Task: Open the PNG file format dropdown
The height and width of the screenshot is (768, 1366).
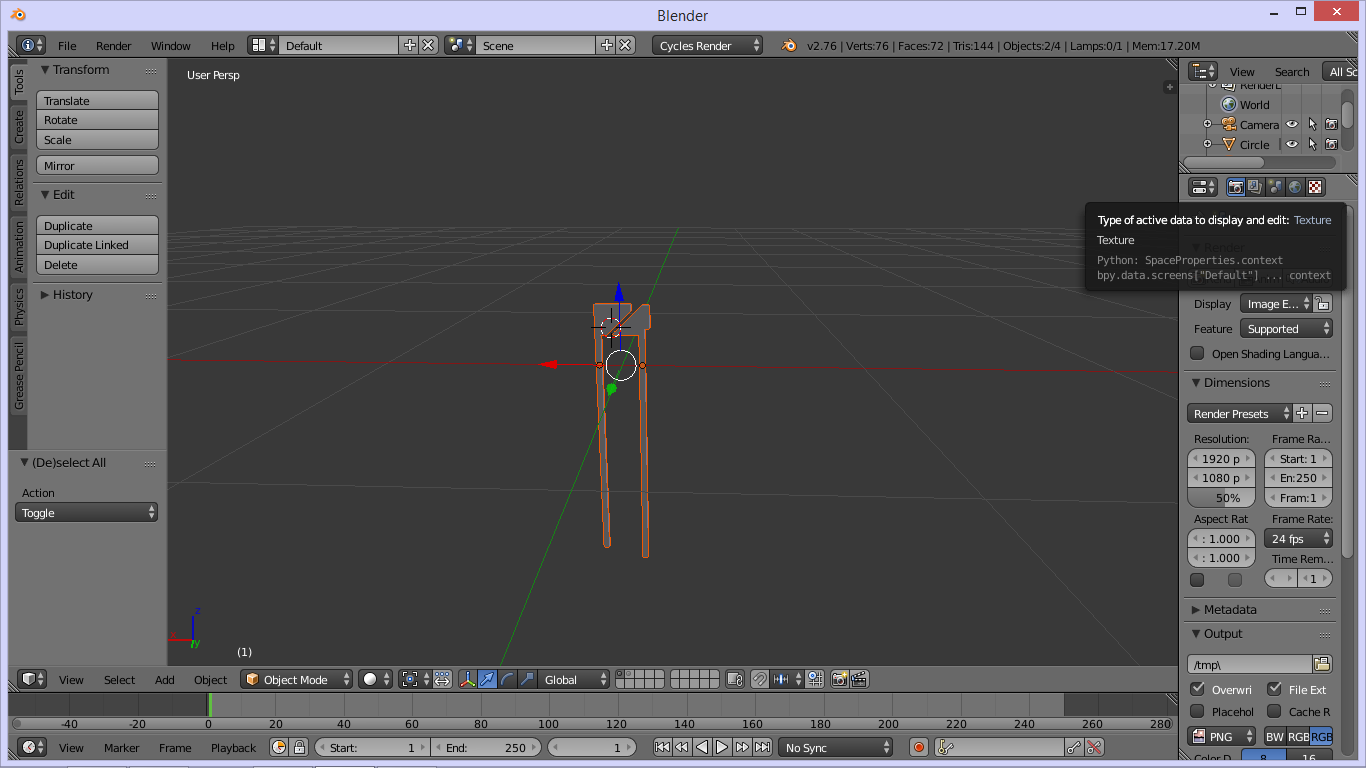Action: (x=1221, y=736)
